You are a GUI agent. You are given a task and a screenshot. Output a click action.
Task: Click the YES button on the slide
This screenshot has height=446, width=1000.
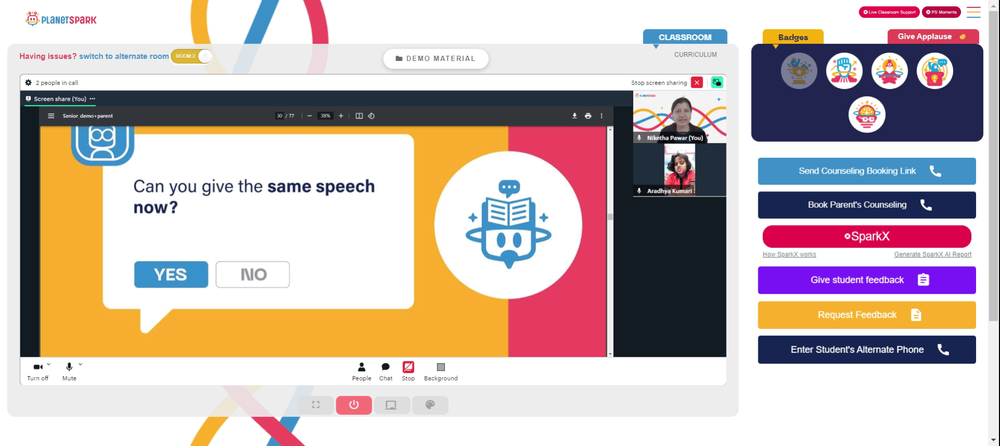click(171, 274)
